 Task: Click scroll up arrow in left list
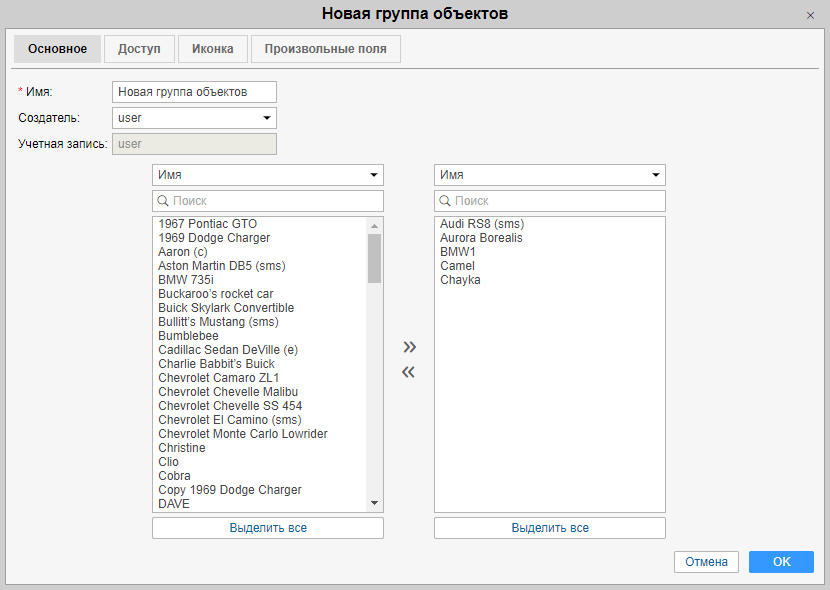pos(375,225)
